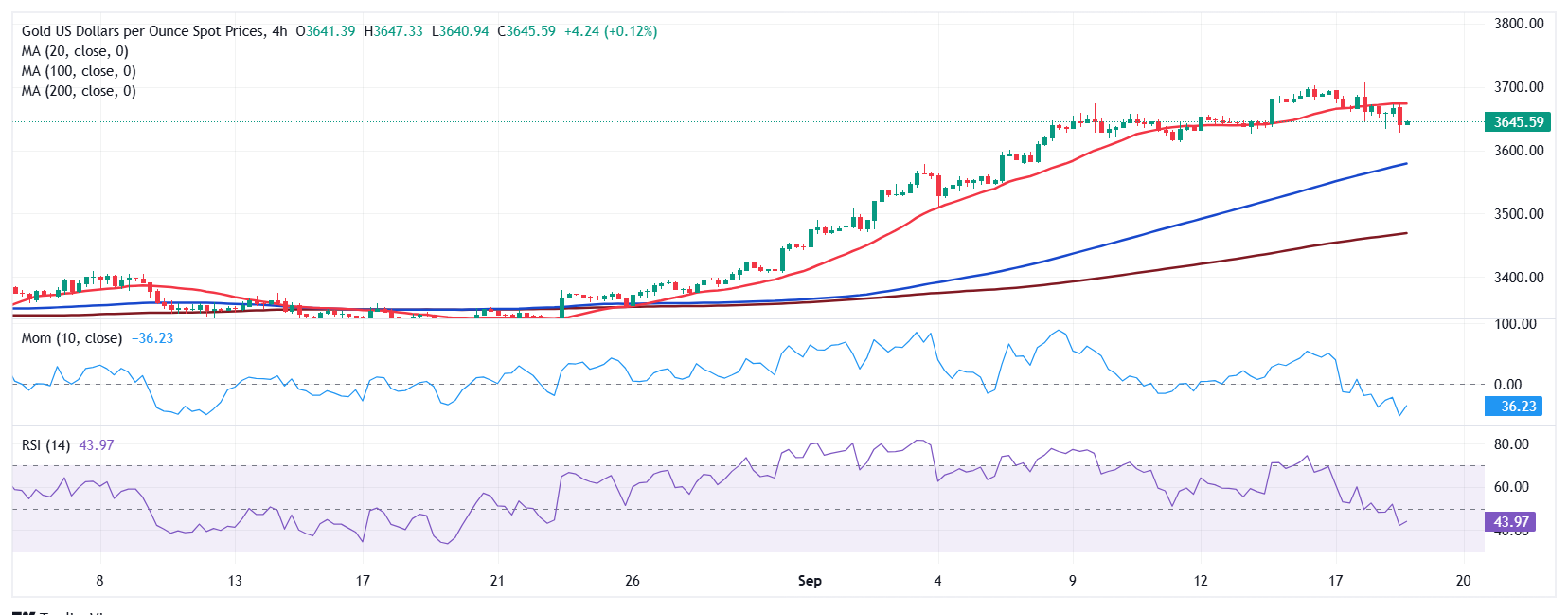The width and height of the screenshot is (1568, 615).
Task: Select the MA (100, close, 0) indicator label
Action: 79,71
